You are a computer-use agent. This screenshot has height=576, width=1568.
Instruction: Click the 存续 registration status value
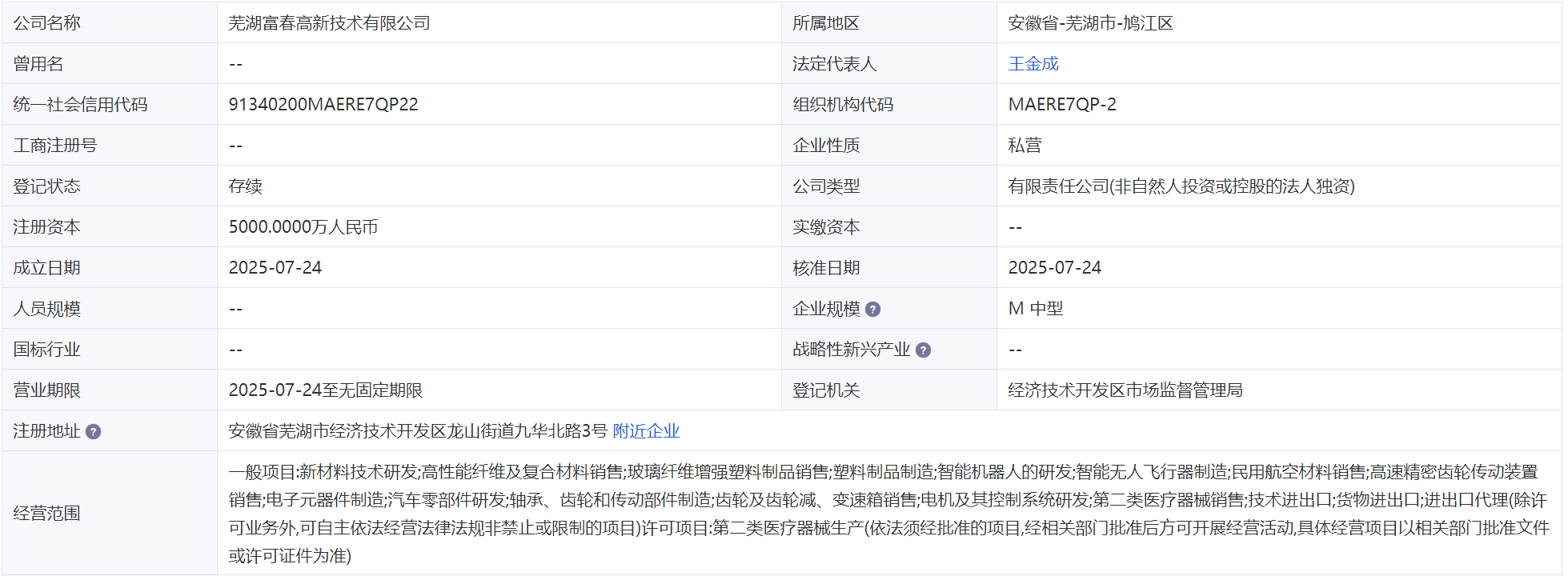pos(245,186)
